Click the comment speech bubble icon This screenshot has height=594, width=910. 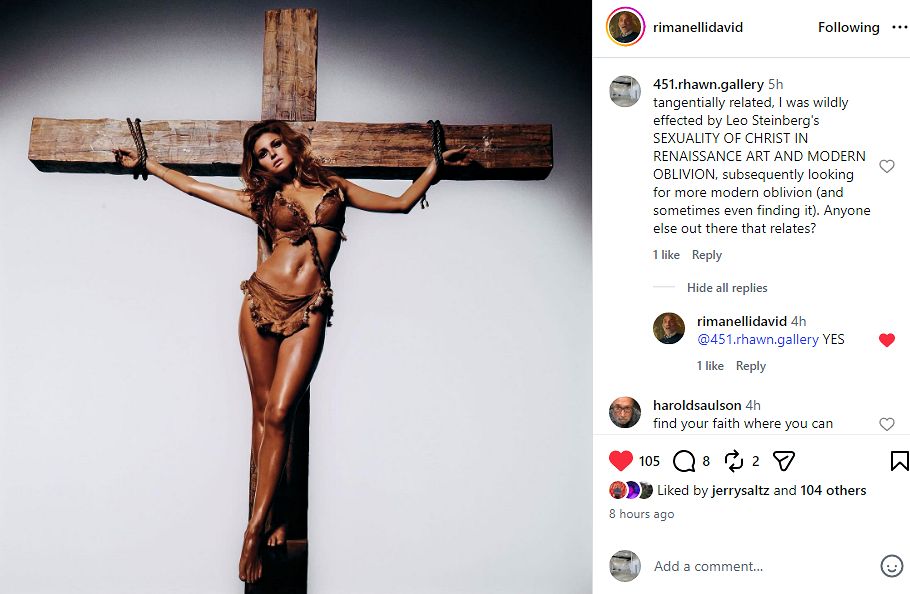click(684, 461)
